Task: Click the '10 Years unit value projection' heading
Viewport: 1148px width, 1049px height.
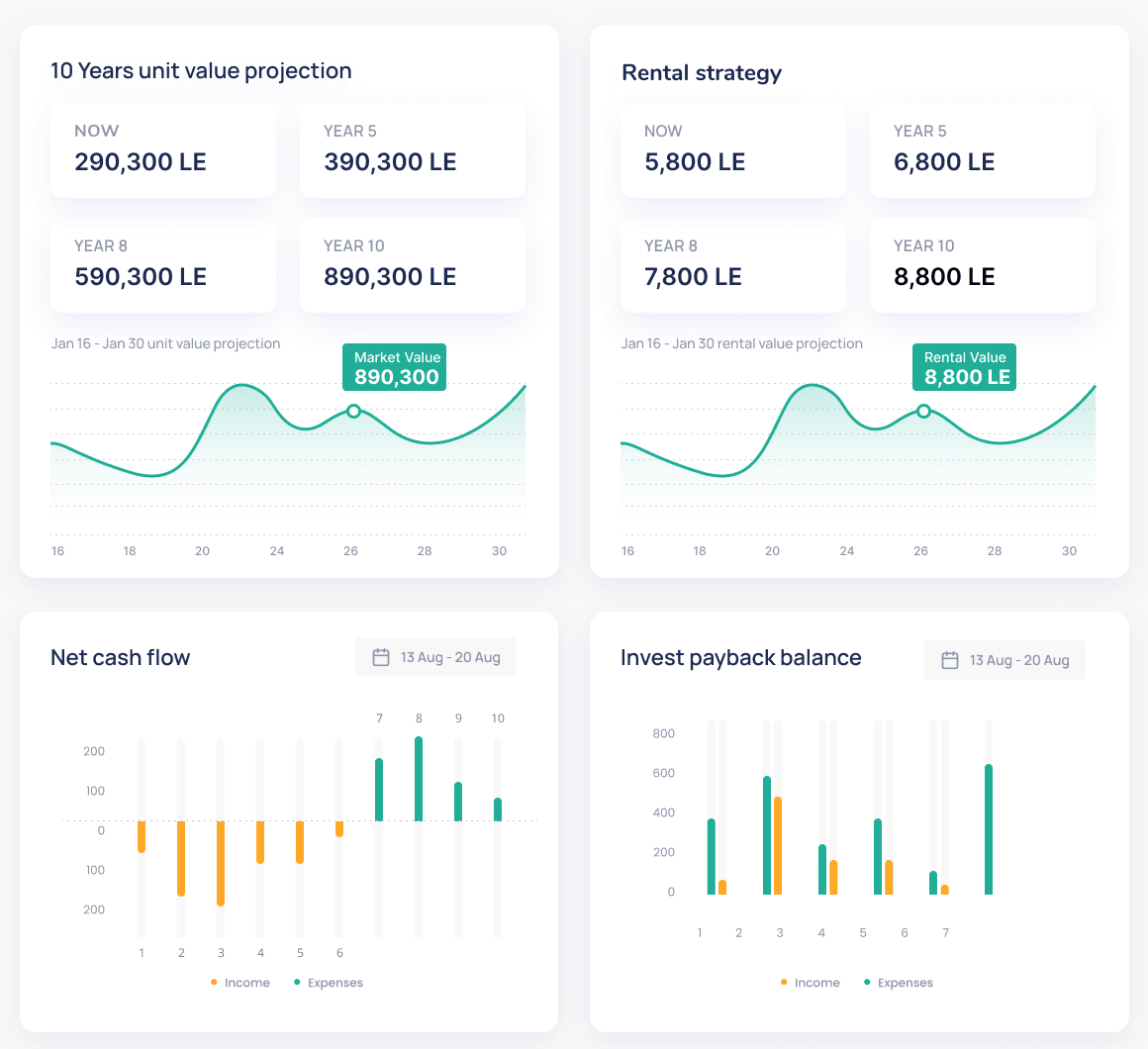Action: click(x=201, y=71)
